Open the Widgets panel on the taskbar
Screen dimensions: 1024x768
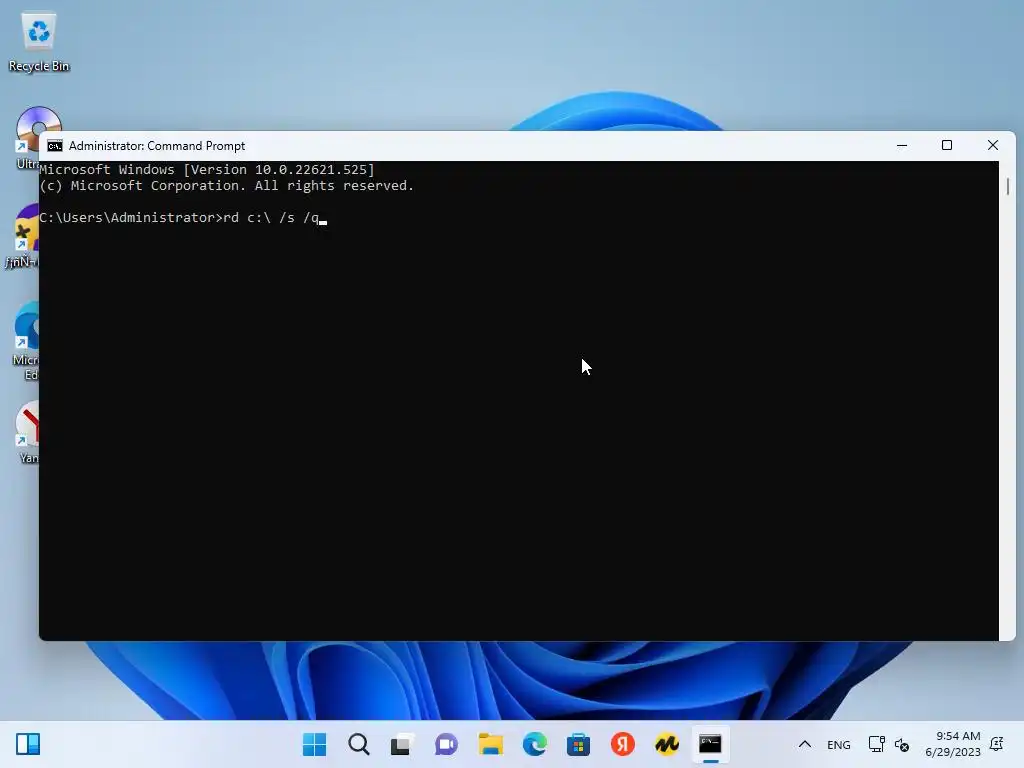(x=28, y=744)
